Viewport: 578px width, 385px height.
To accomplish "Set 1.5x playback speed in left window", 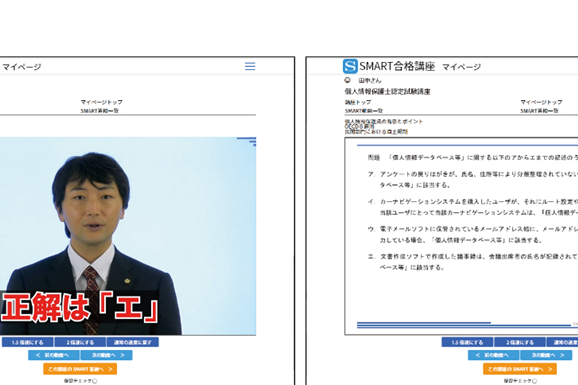I will click(27, 342).
